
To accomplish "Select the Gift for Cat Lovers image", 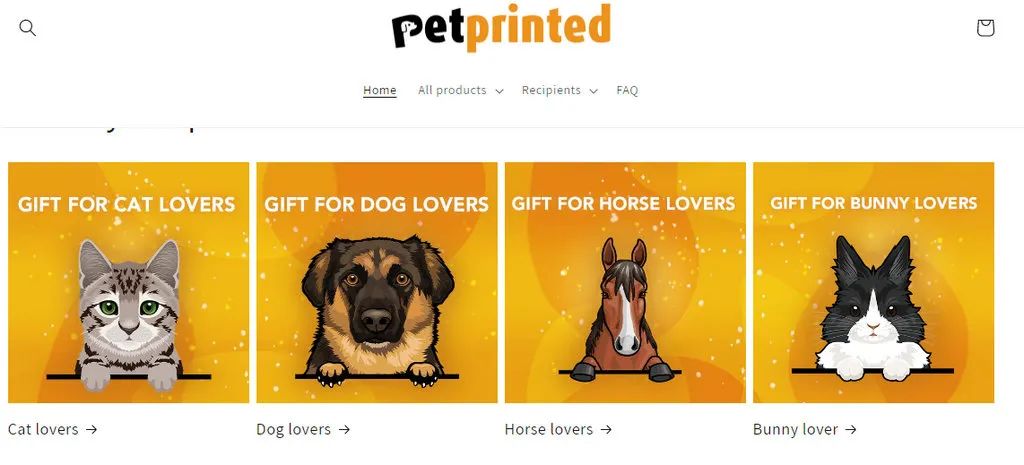I will pyautogui.click(x=128, y=282).
